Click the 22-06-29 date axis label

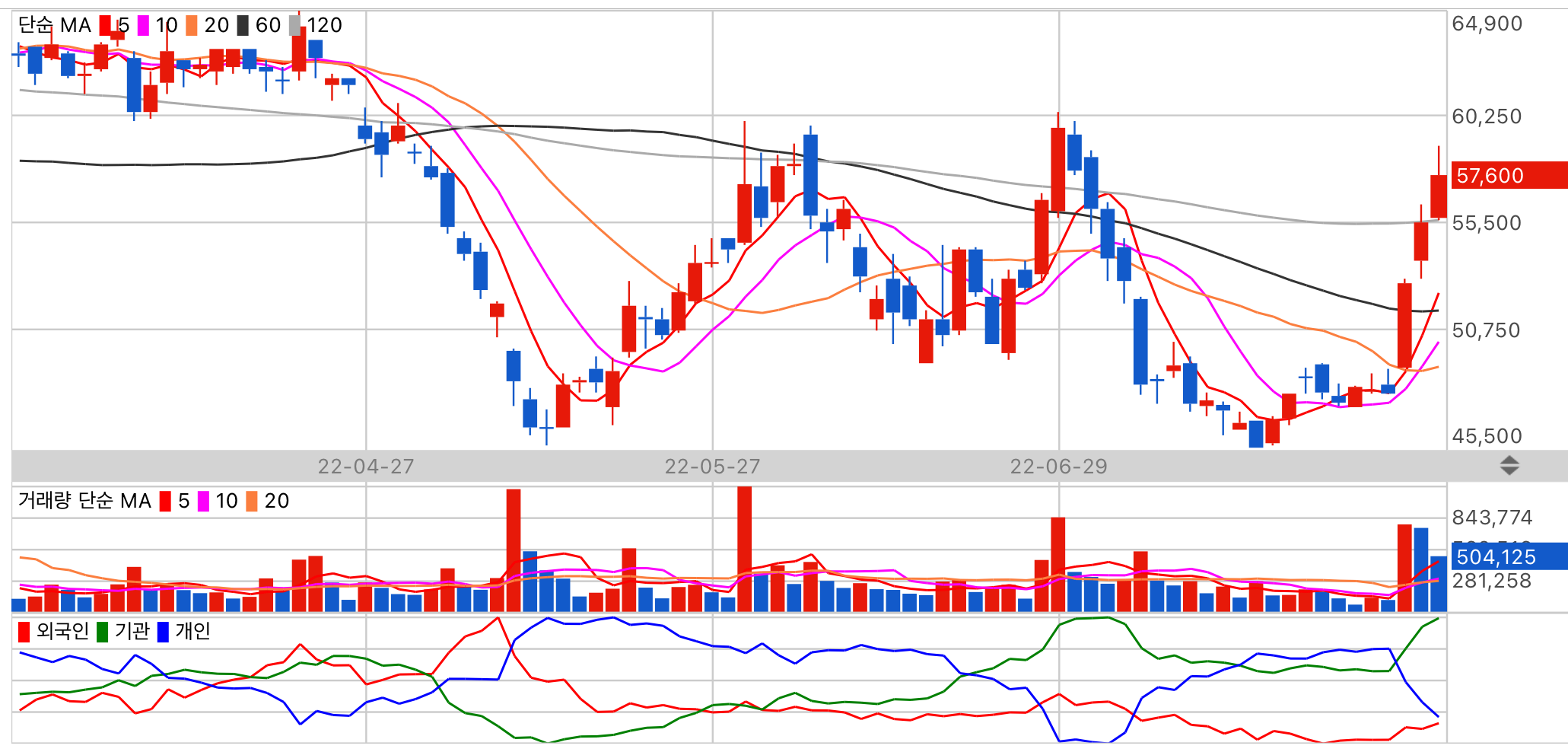pos(1059,467)
